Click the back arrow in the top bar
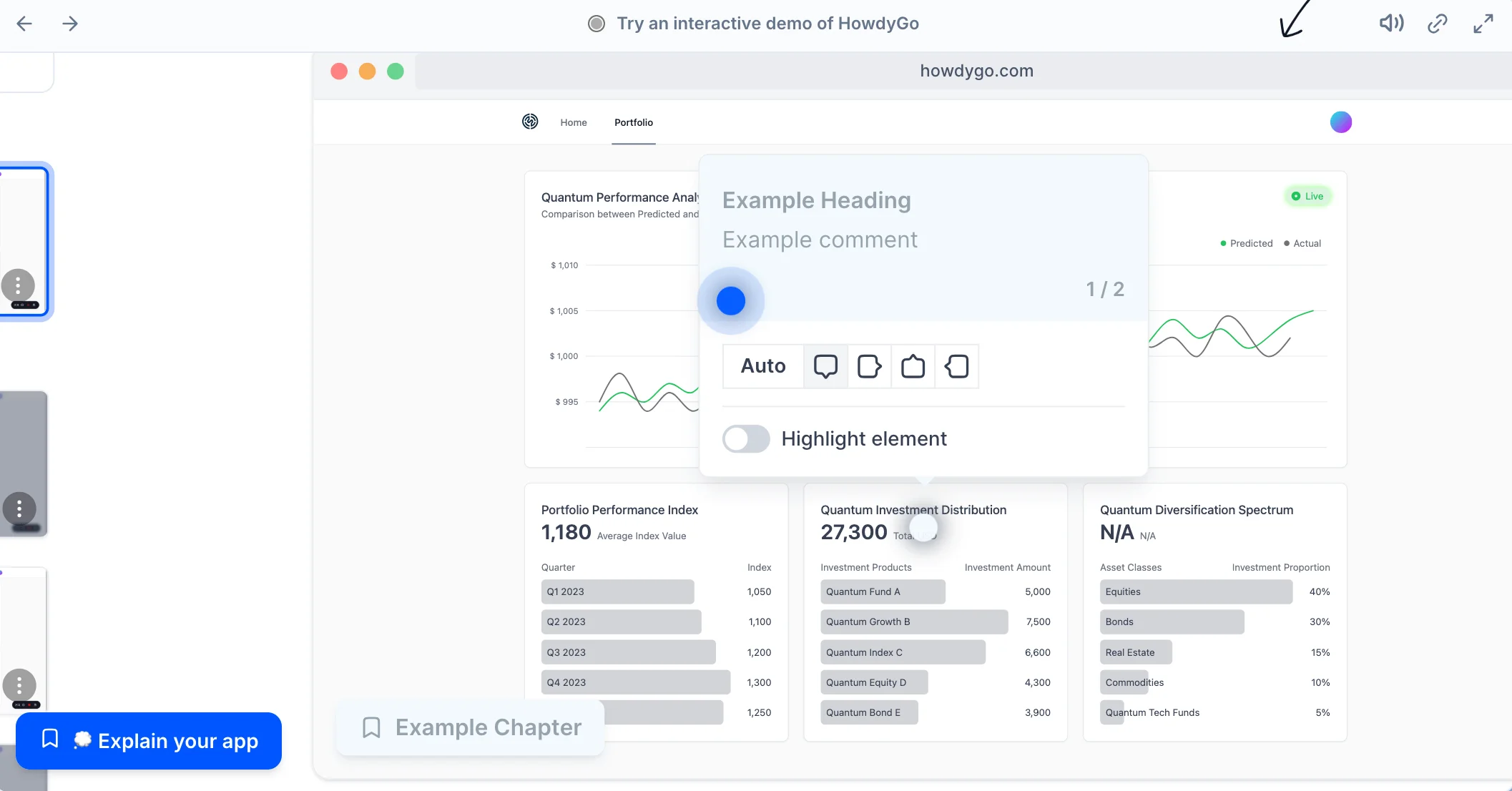The image size is (1512, 791). click(x=24, y=23)
